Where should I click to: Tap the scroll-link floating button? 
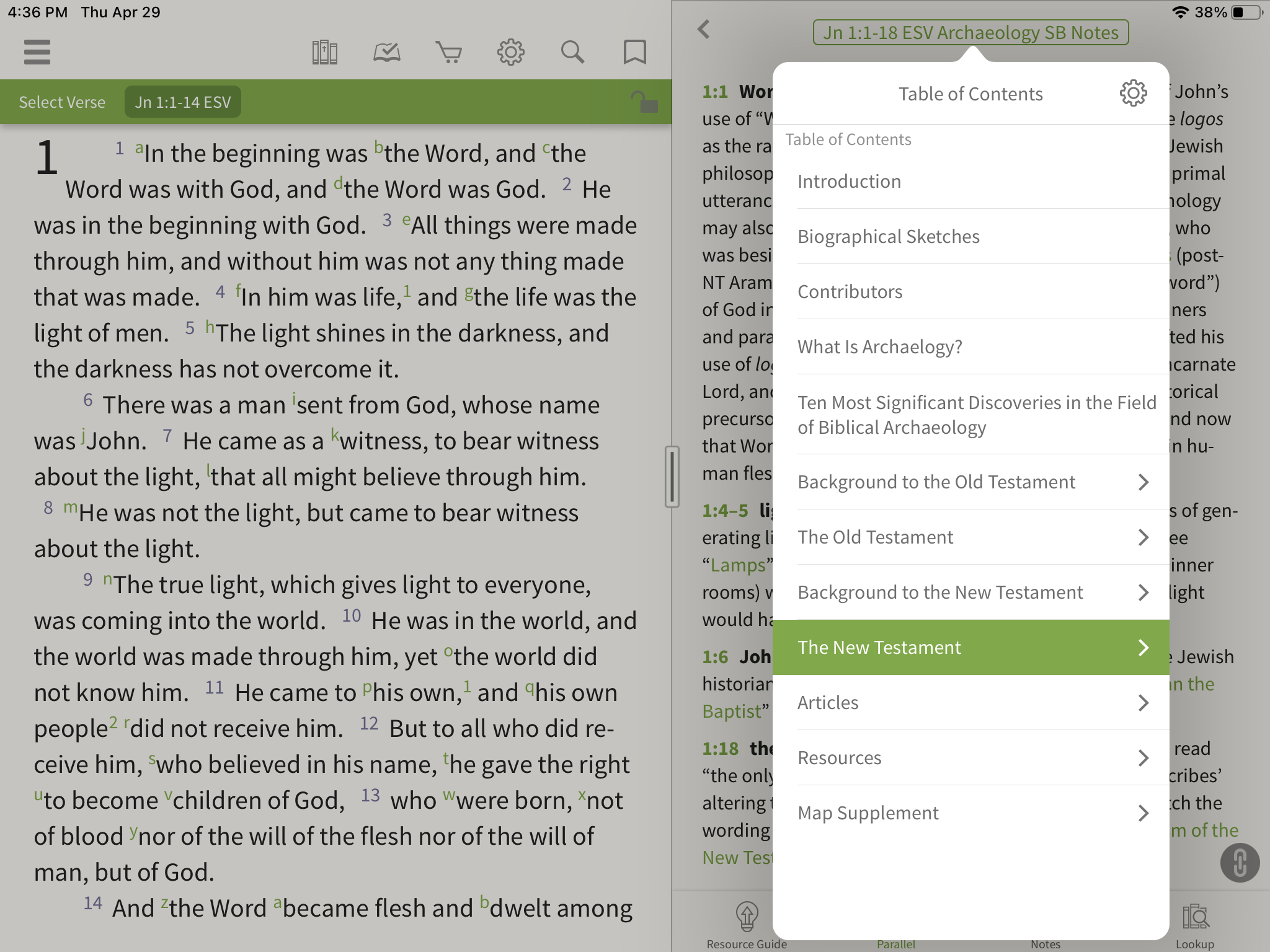click(x=1240, y=862)
